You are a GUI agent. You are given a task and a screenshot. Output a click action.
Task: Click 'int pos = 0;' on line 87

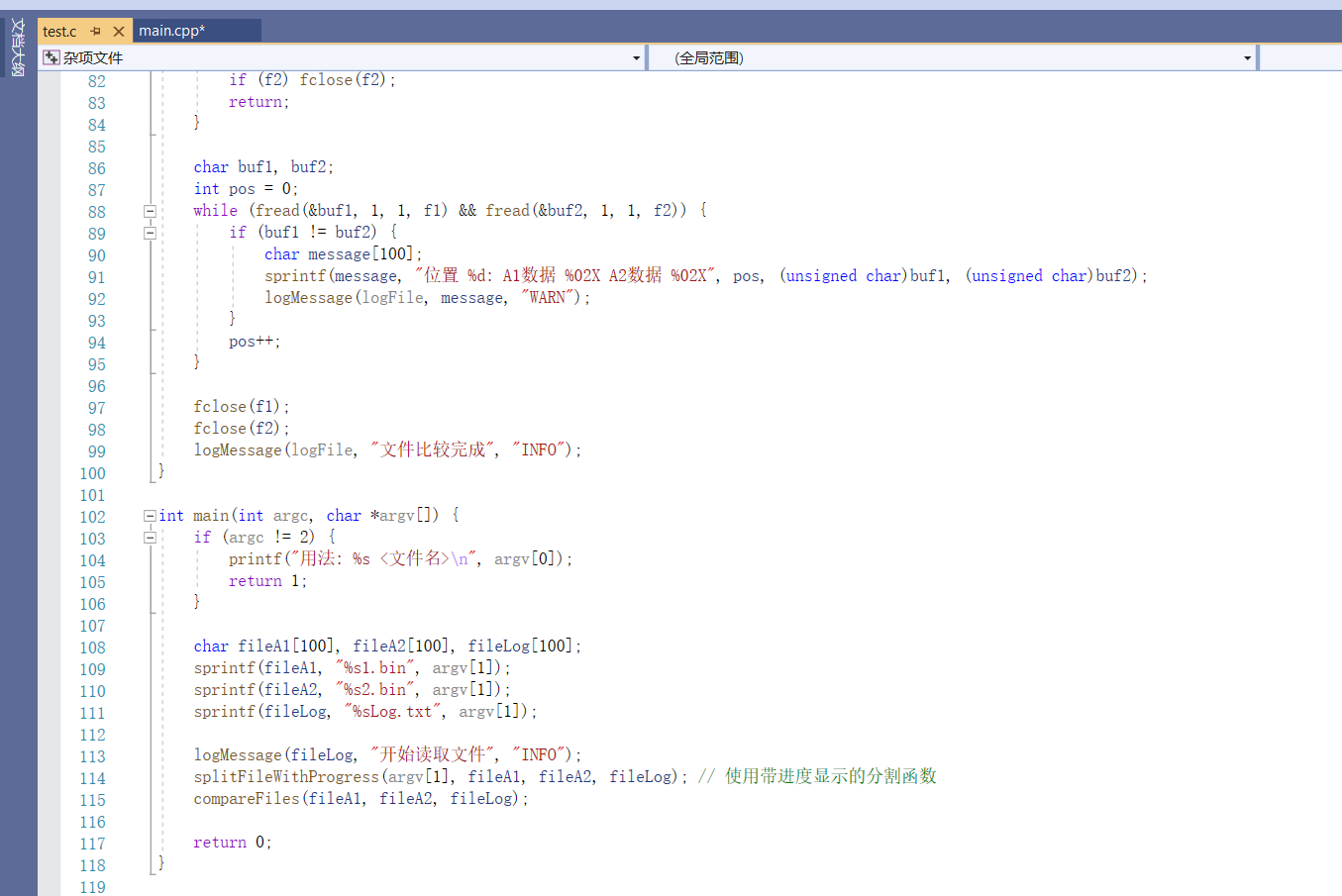[x=246, y=189]
